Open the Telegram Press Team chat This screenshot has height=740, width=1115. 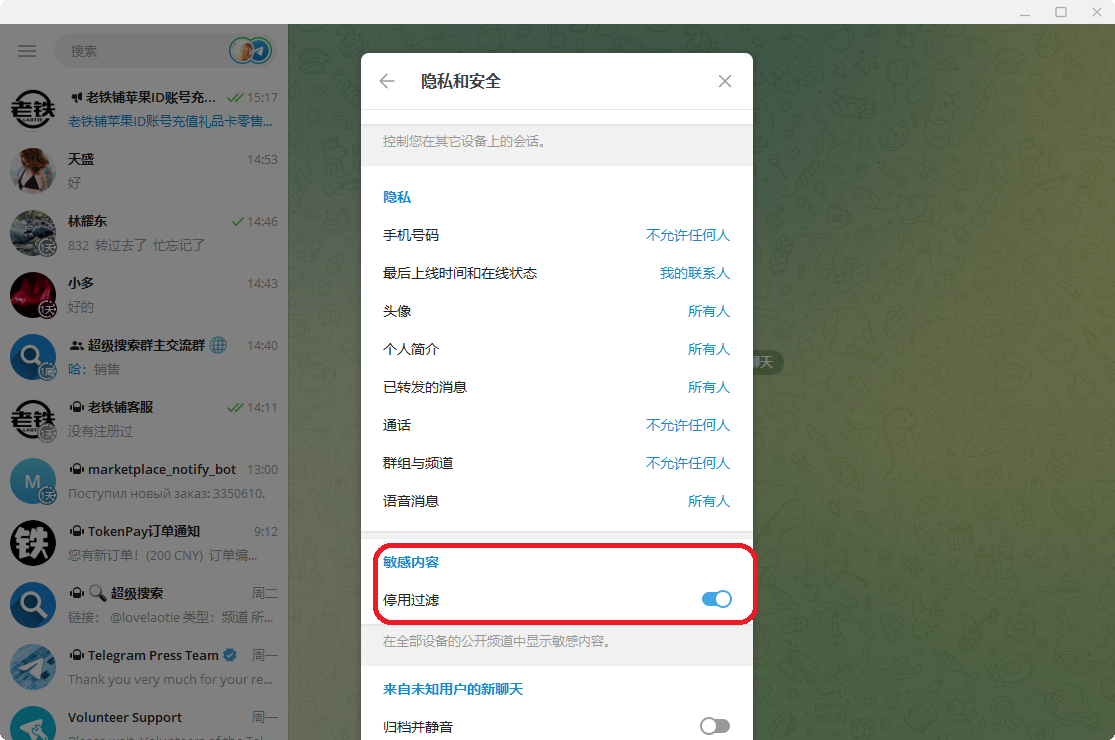tap(144, 667)
